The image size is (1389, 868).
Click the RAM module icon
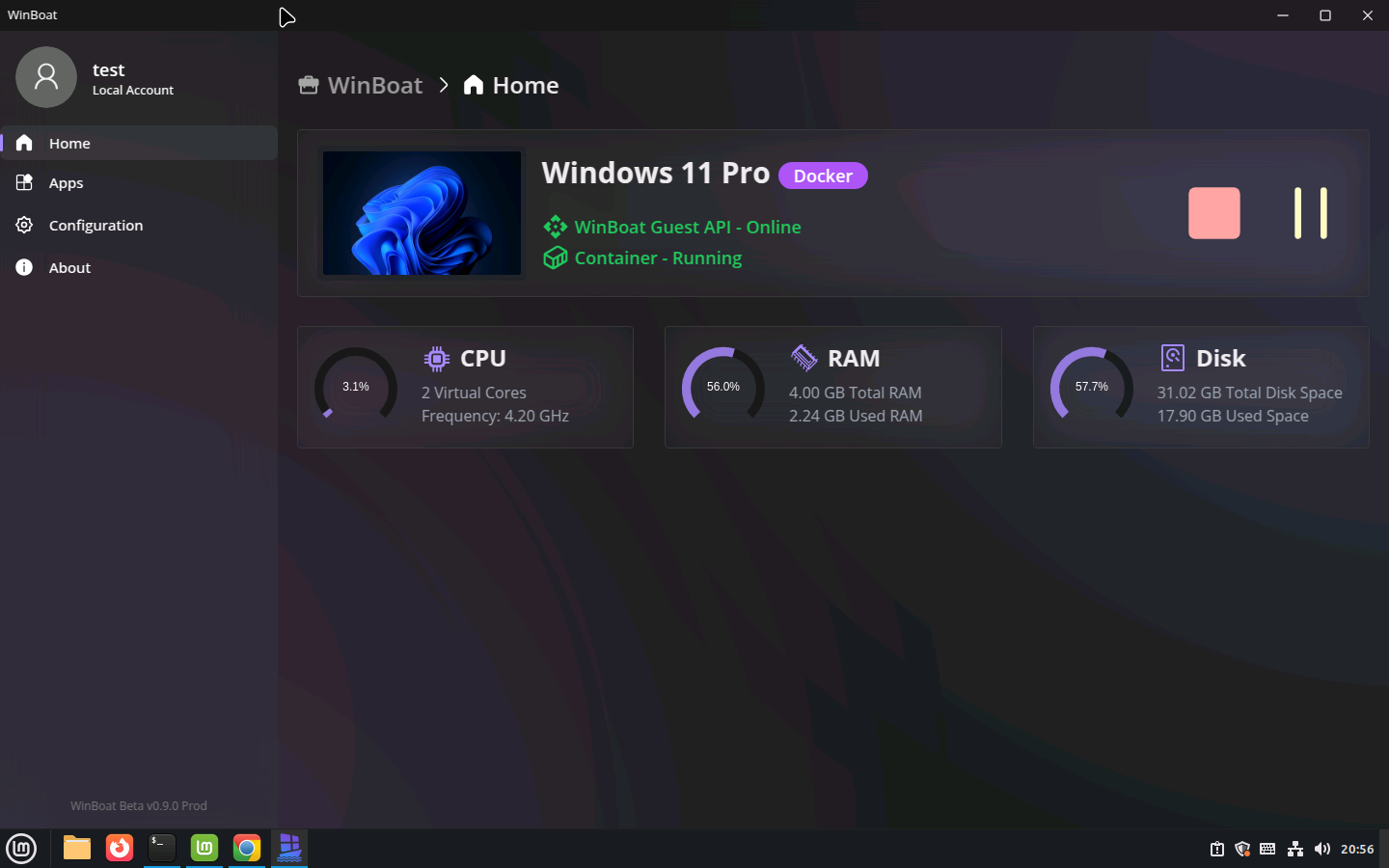803,358
